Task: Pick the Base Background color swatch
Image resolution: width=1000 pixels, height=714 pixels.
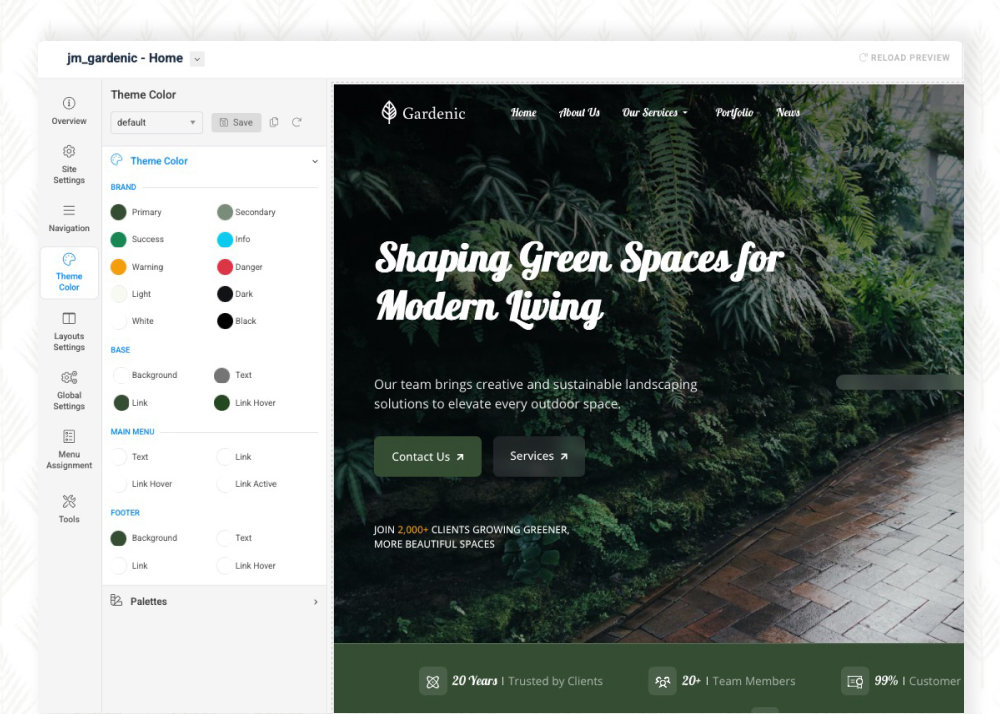Action: (121, 375)
